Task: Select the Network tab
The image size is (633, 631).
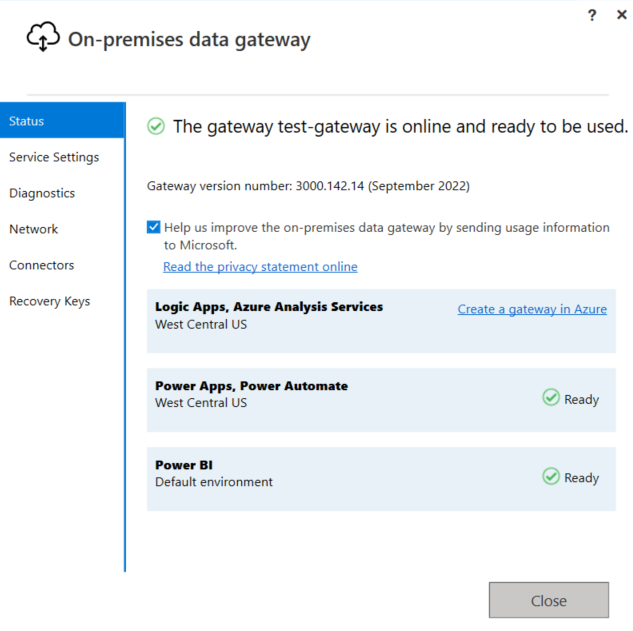Action: [34, 229]
